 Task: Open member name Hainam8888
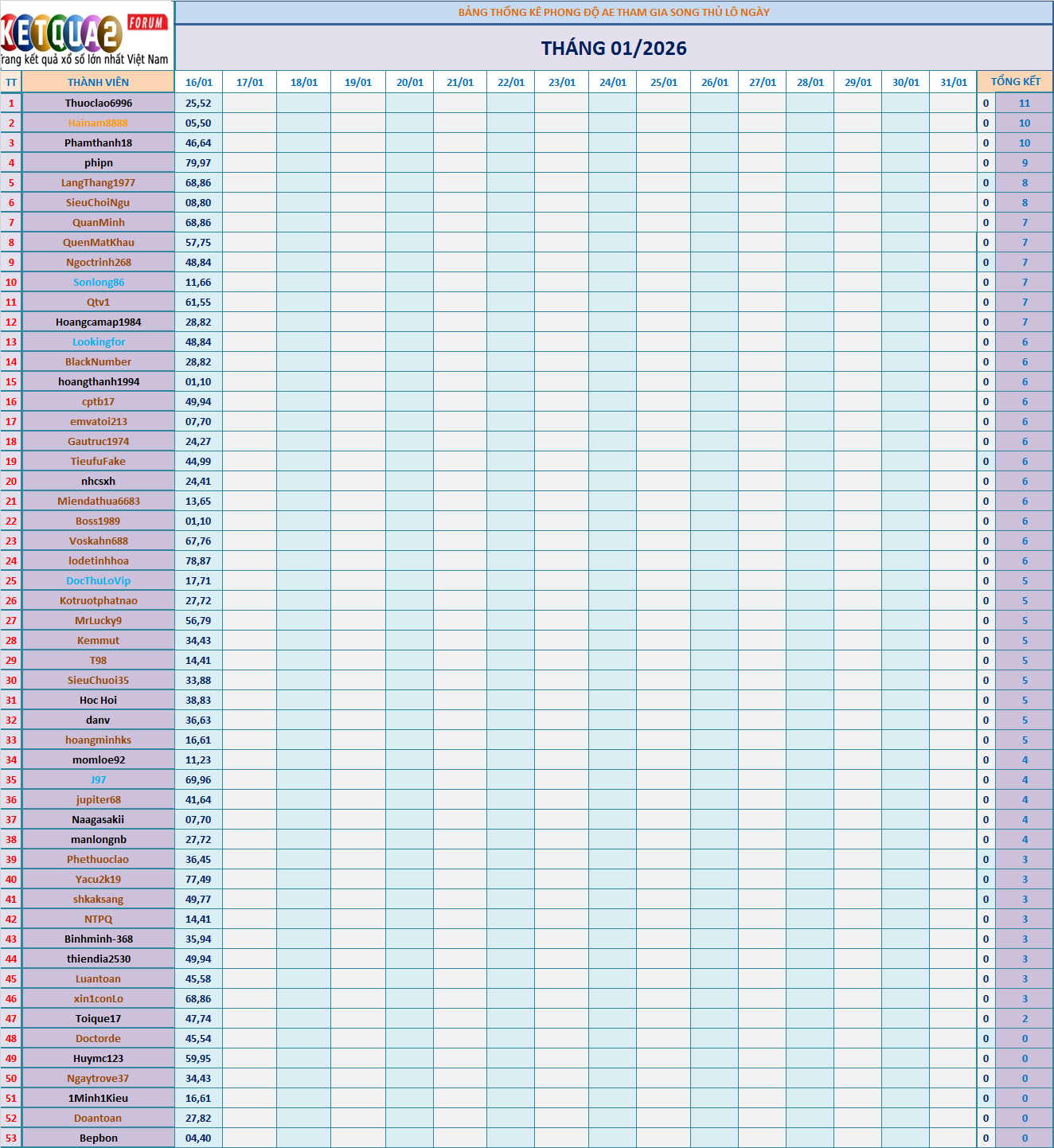98,123
